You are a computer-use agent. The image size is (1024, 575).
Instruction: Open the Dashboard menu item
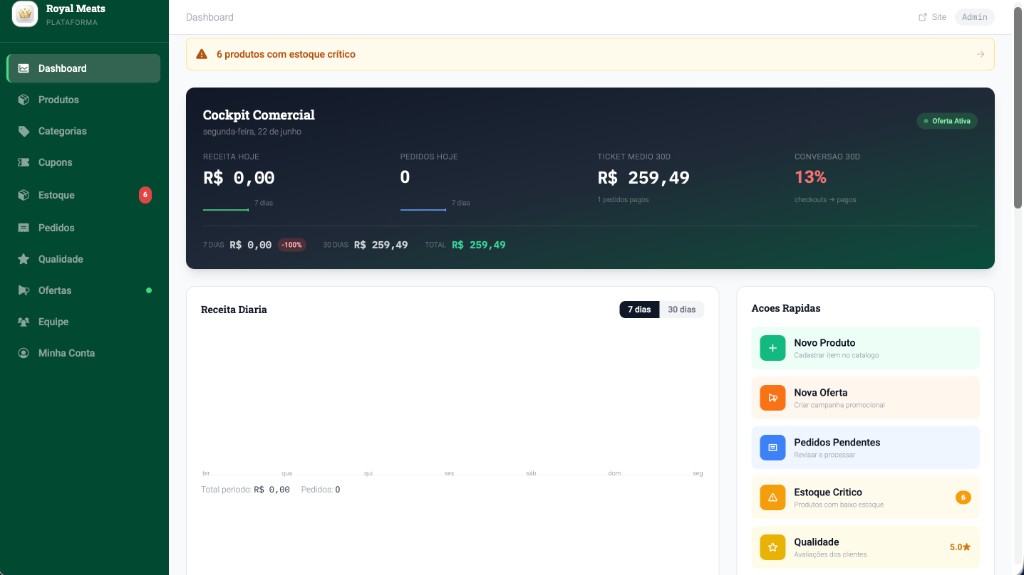pyautogui.click(x=83, y=68)
